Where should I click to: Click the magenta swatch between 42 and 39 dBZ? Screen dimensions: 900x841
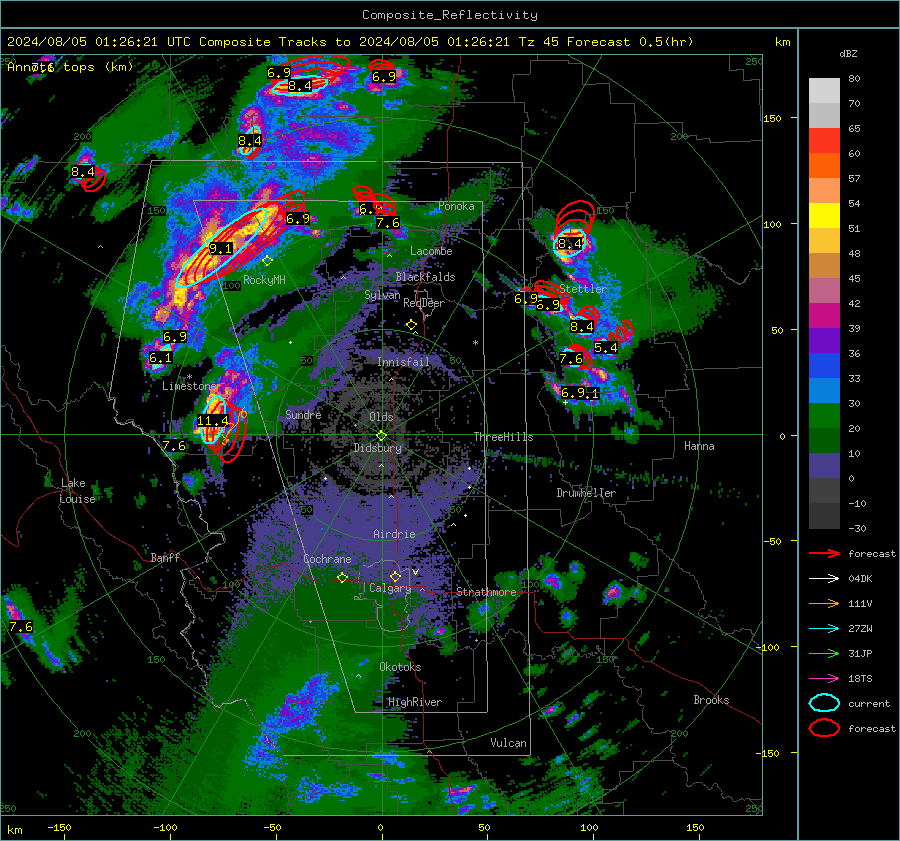tap(824, 316)
